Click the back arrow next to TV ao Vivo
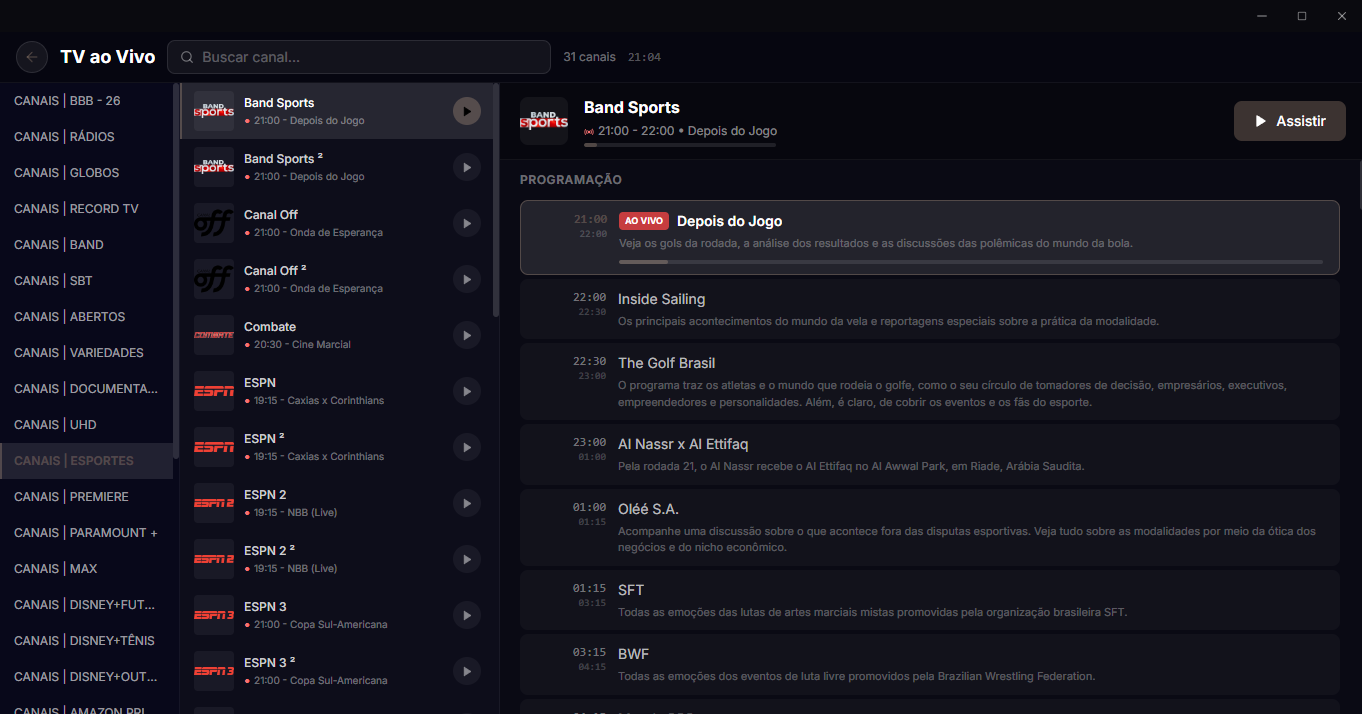The image size is (1362, 714). click(x=31, y=57)
